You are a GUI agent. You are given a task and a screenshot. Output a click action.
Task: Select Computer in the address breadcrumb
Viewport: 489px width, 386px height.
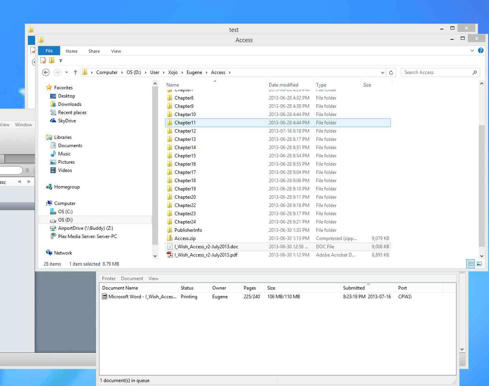pyautogui.click(x=107, y=72)
